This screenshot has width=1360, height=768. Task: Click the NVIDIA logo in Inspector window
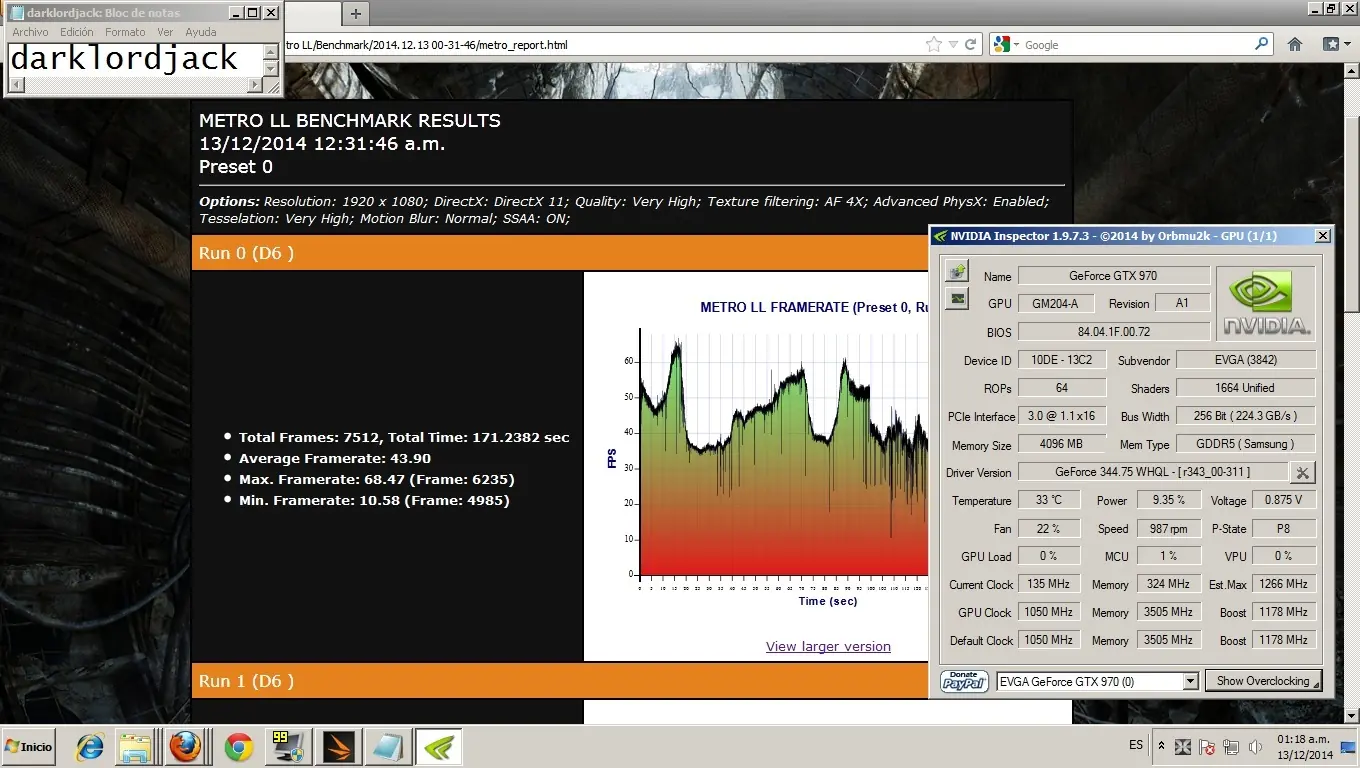[1266, 303]
